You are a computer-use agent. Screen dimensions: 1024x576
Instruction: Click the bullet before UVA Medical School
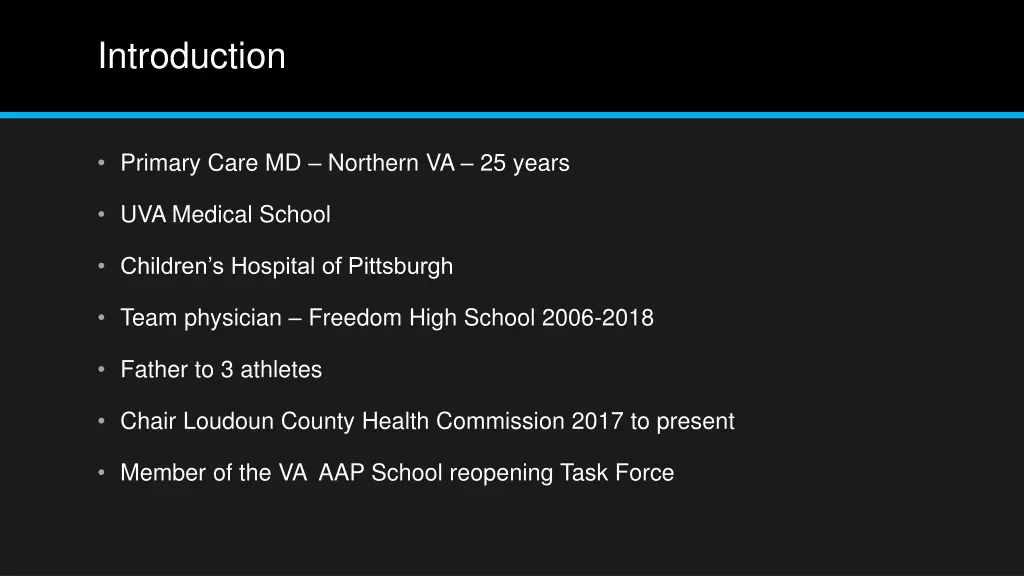tap(101, 214)
